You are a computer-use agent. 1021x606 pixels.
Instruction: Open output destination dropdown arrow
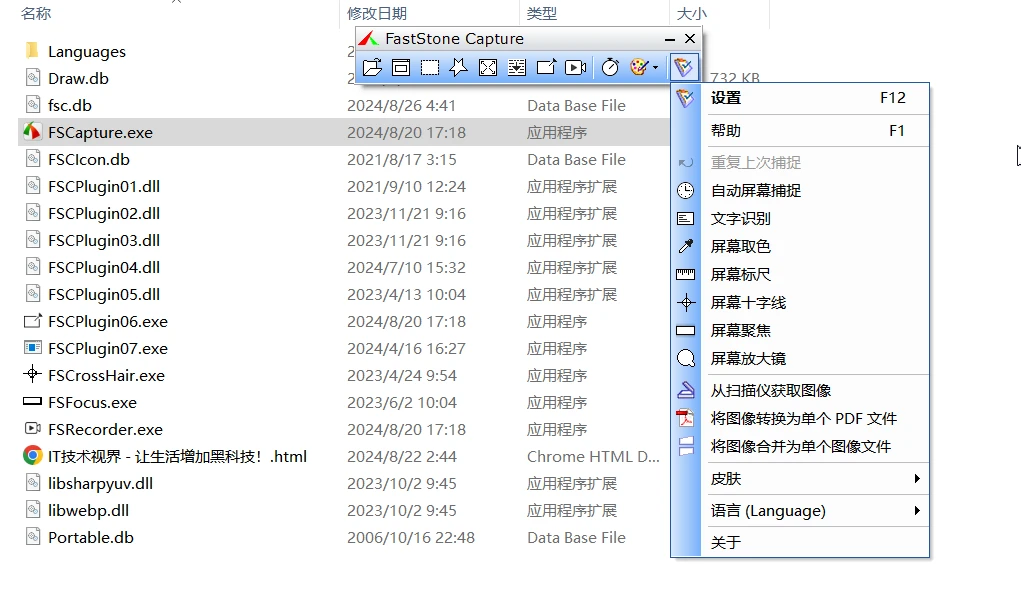656,67
